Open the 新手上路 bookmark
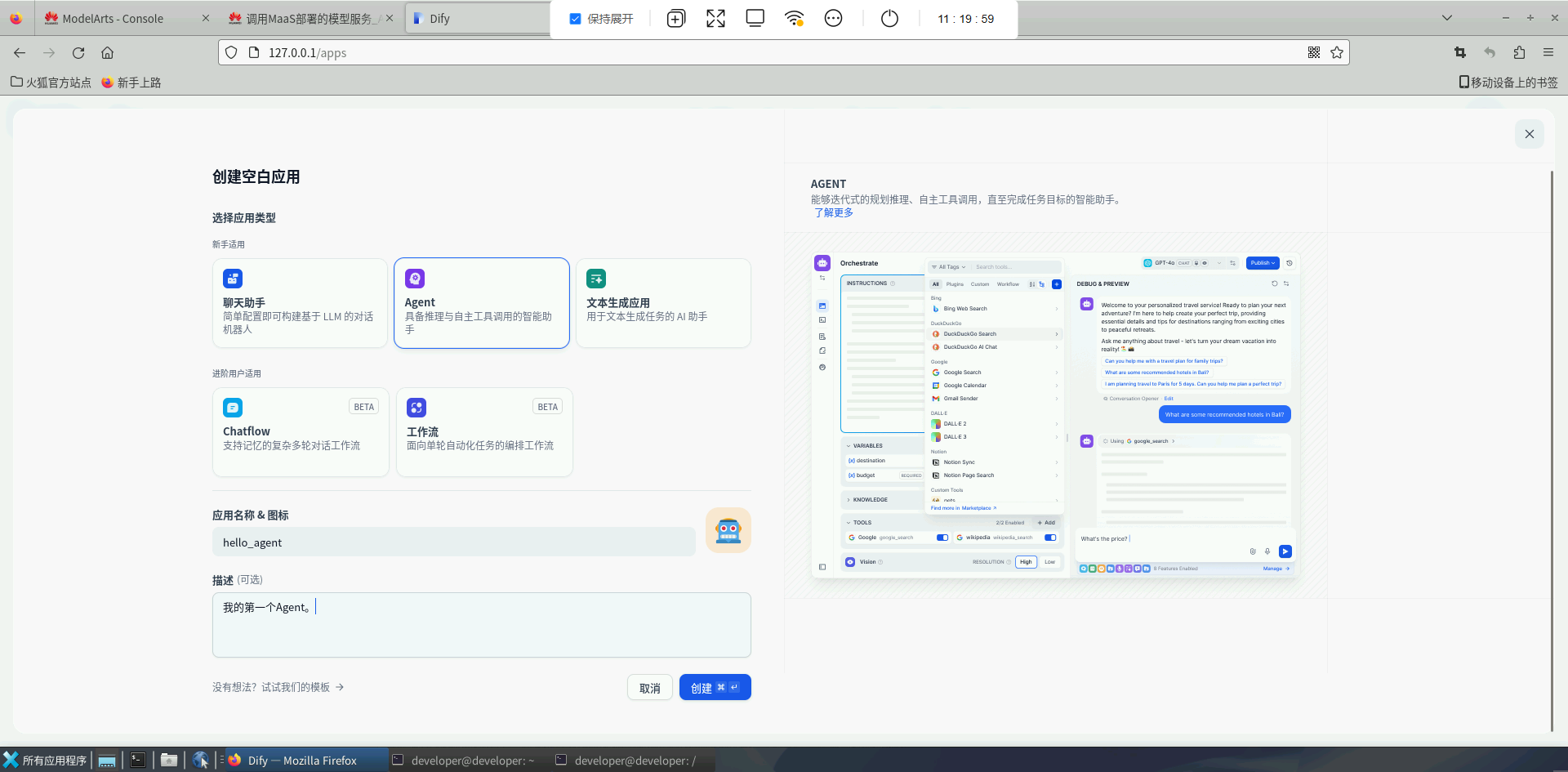Image resolution: width=1568 pixels, height=772 pixels. tap(131, 83)
